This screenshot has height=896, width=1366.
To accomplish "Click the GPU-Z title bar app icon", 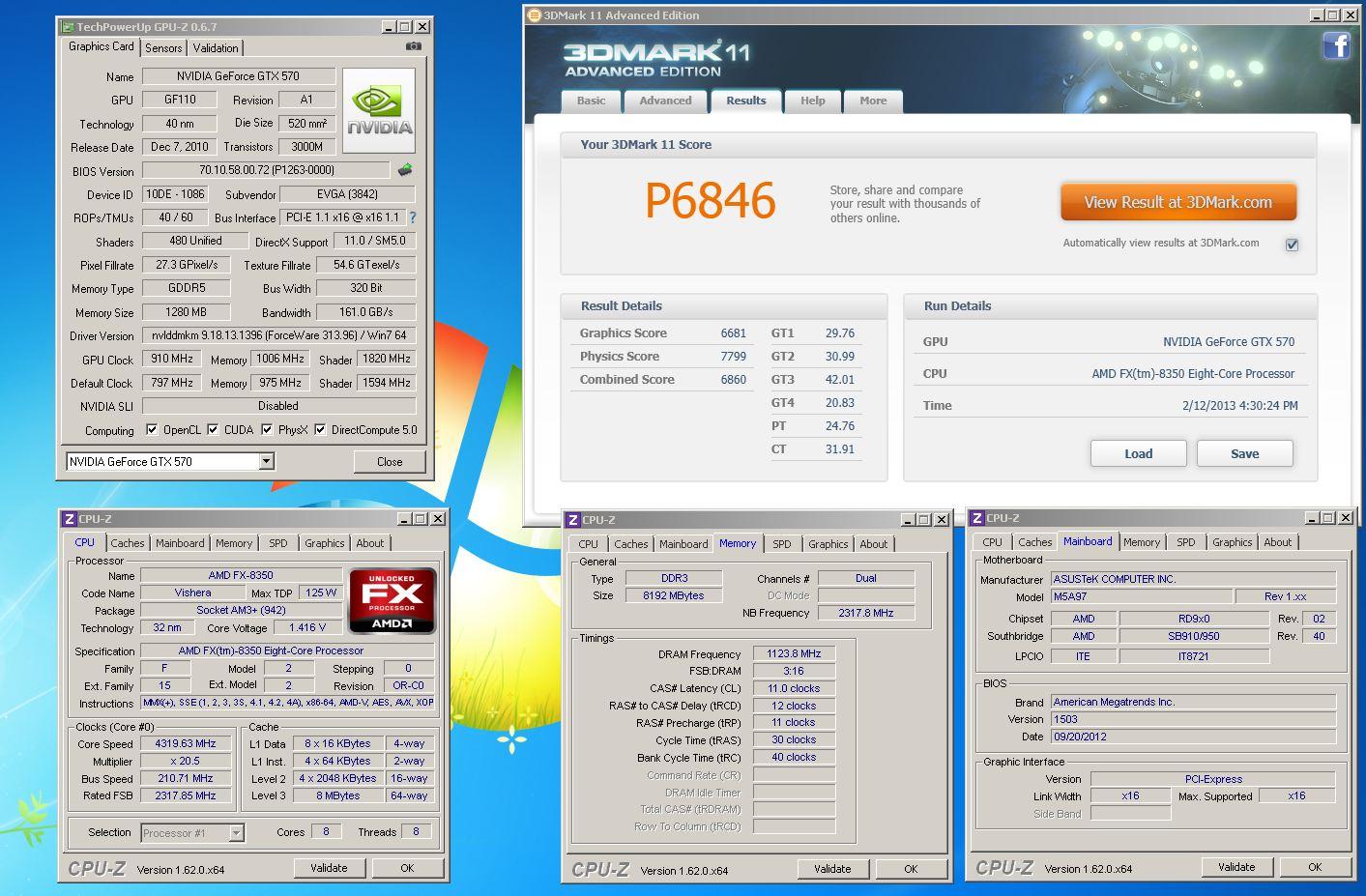I will pyautogui.click(x=67, y=27).
